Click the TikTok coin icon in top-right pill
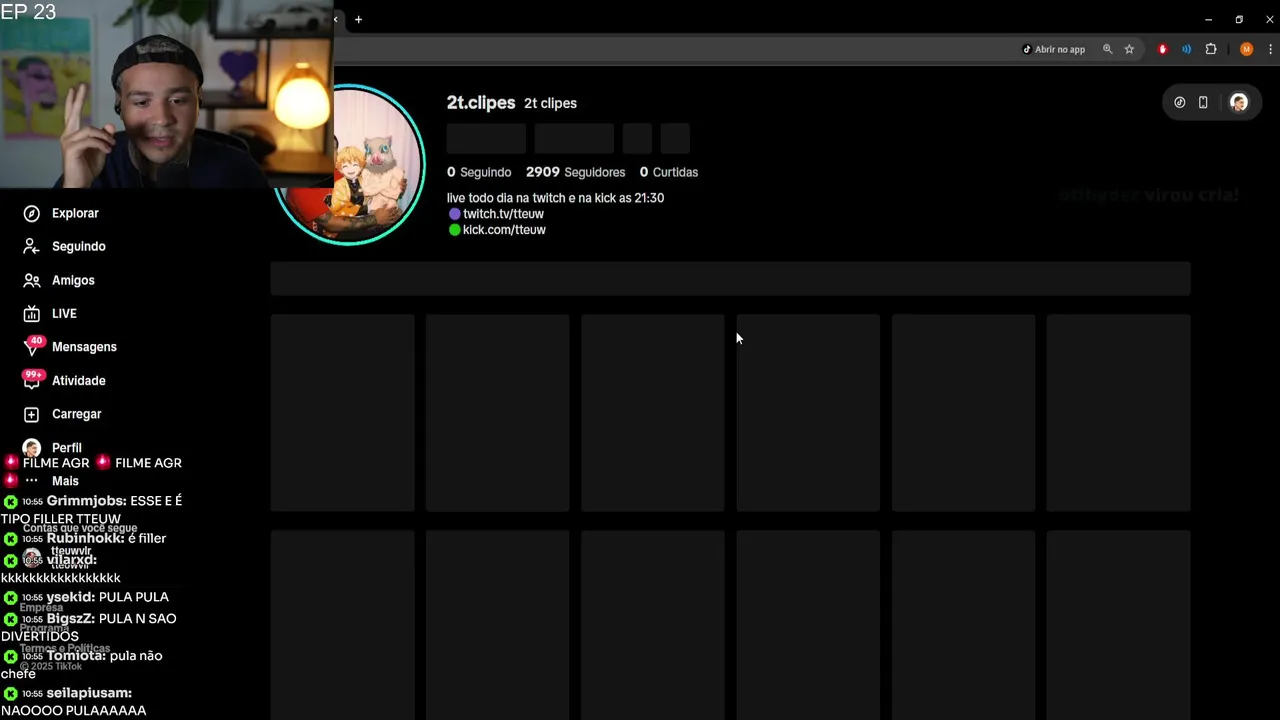The height and width of the screenshot is (720, 1280). pyautogui.click(x=1180, y=102)
